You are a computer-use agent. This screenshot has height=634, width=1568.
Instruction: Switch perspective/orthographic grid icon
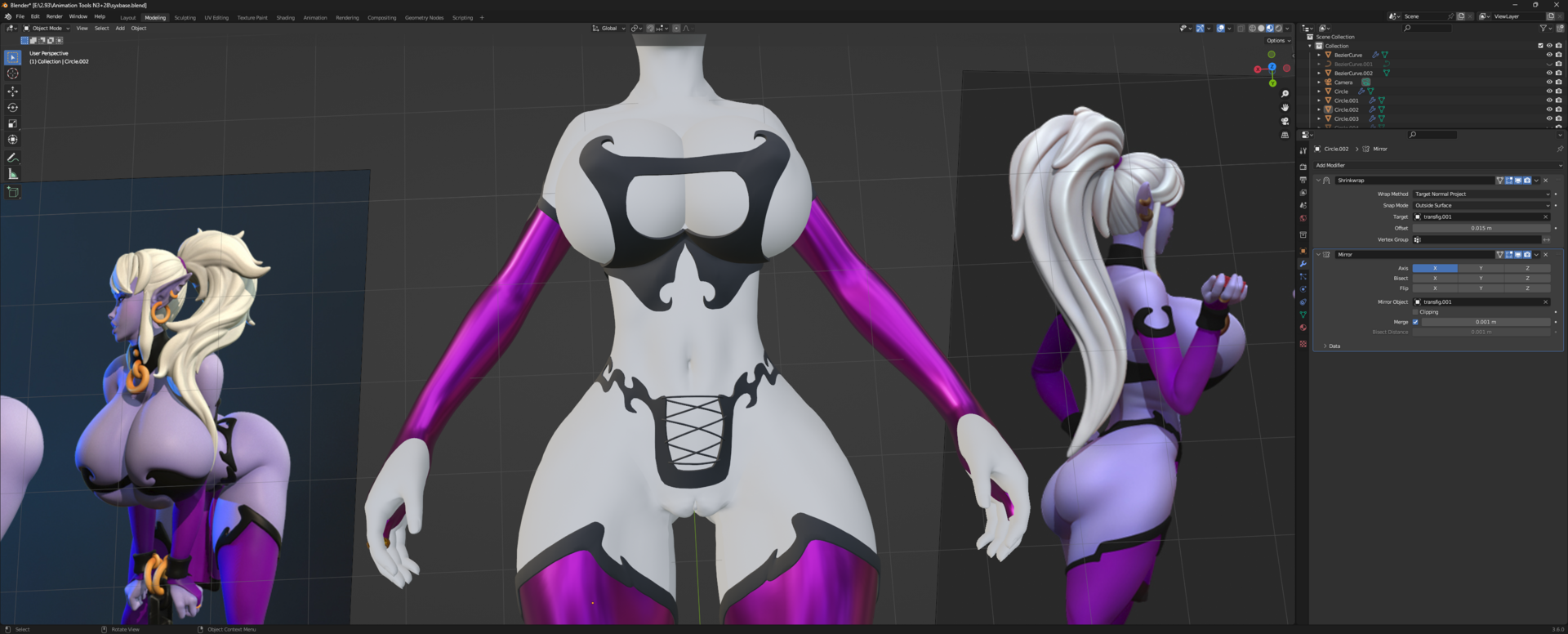pyautogui.click(x=1285, y=136)
